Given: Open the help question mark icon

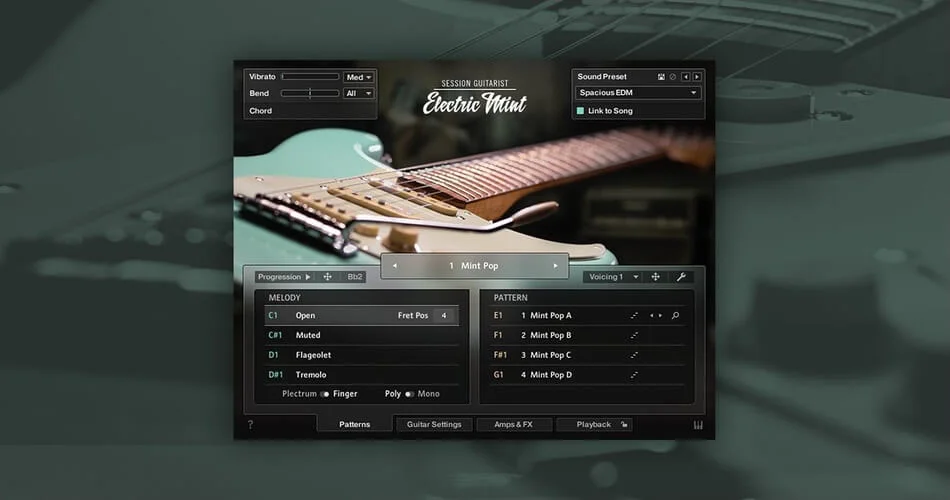Looking at the screenshot, I should point(250,425).
